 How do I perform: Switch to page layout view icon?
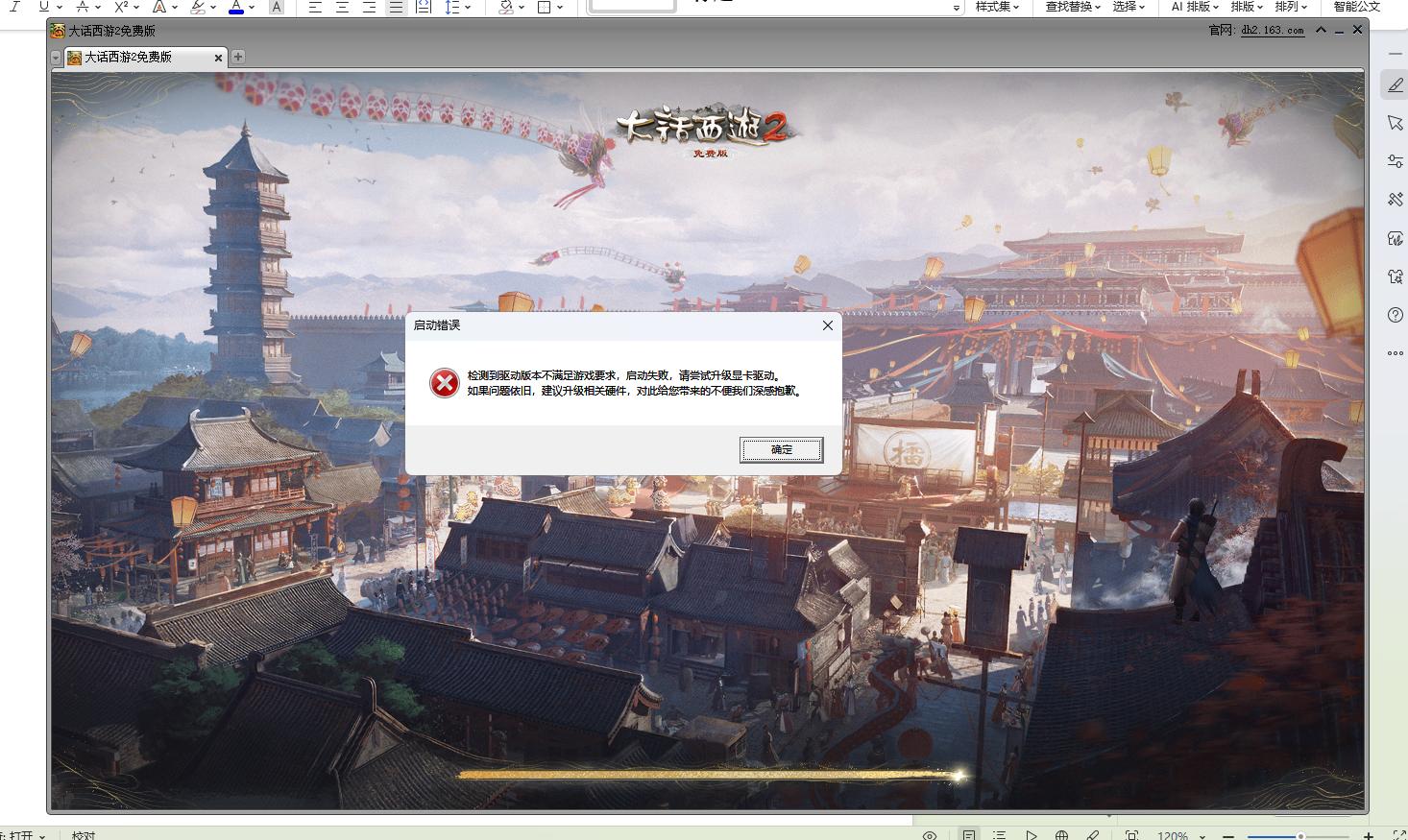(x=969, y=835)
